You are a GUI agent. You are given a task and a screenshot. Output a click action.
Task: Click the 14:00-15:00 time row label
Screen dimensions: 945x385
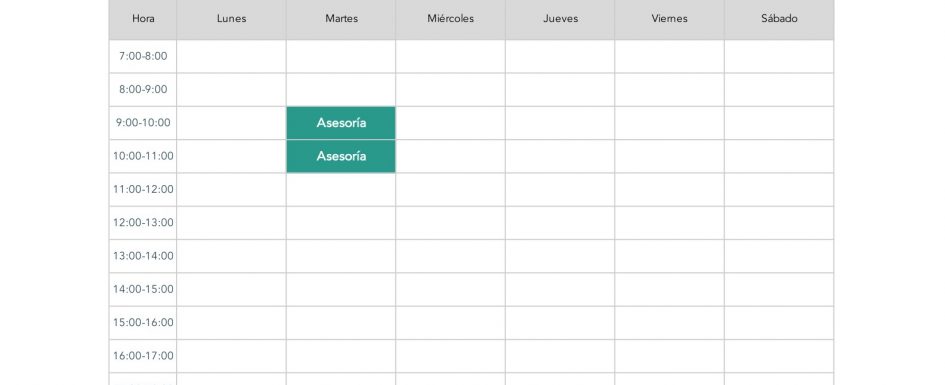[143, 289]
